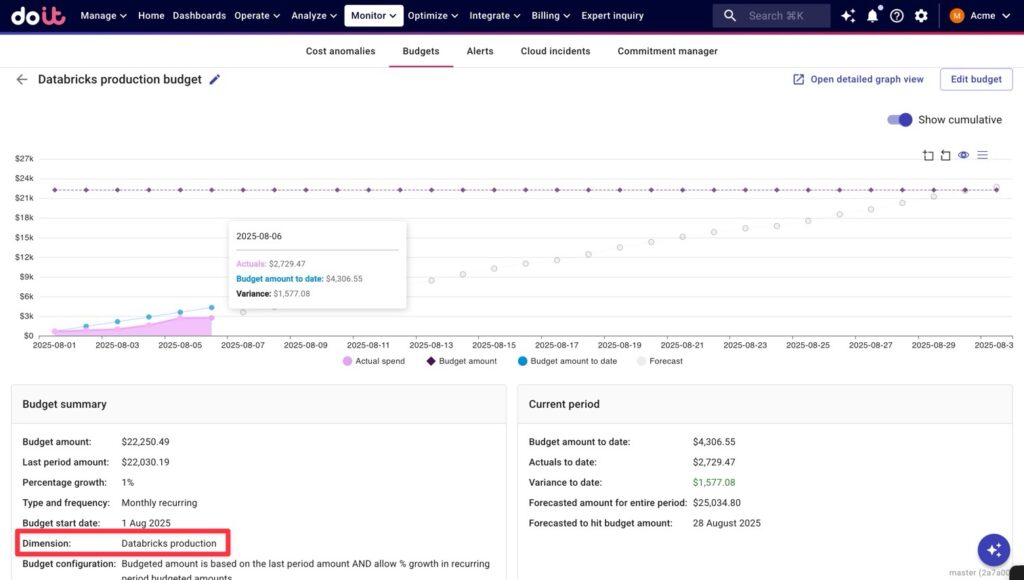
Task: Open the help question mark icon
Action: click(897, 16)
